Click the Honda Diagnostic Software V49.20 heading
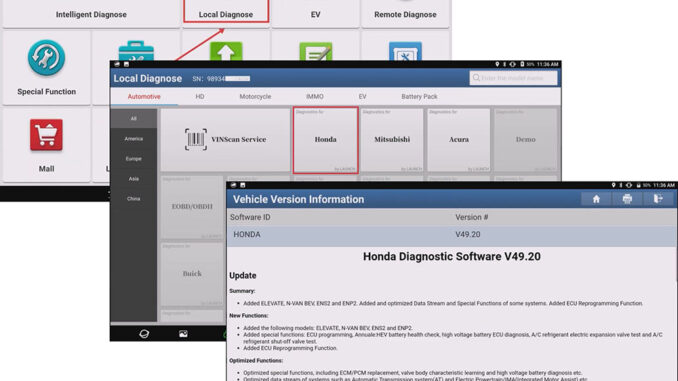Viewport: 678px width, 381px height. coord(451,256)
